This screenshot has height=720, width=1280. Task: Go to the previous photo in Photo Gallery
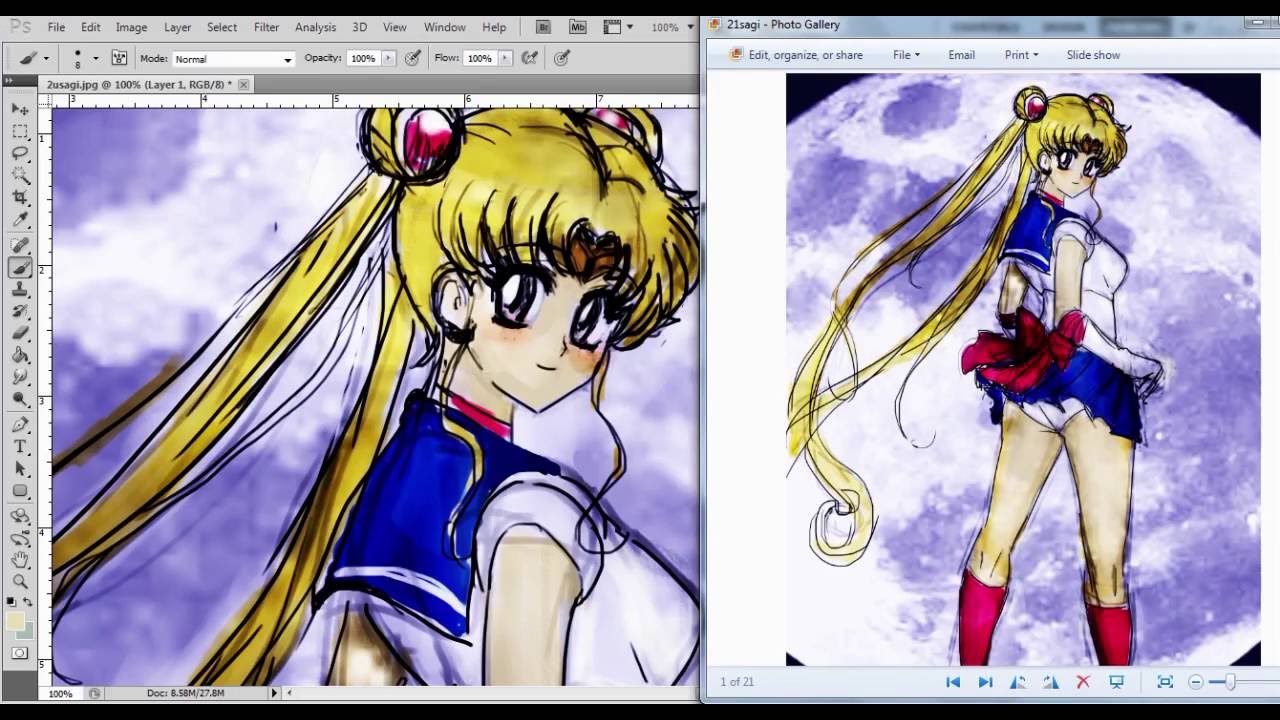[x=953, y=682]
